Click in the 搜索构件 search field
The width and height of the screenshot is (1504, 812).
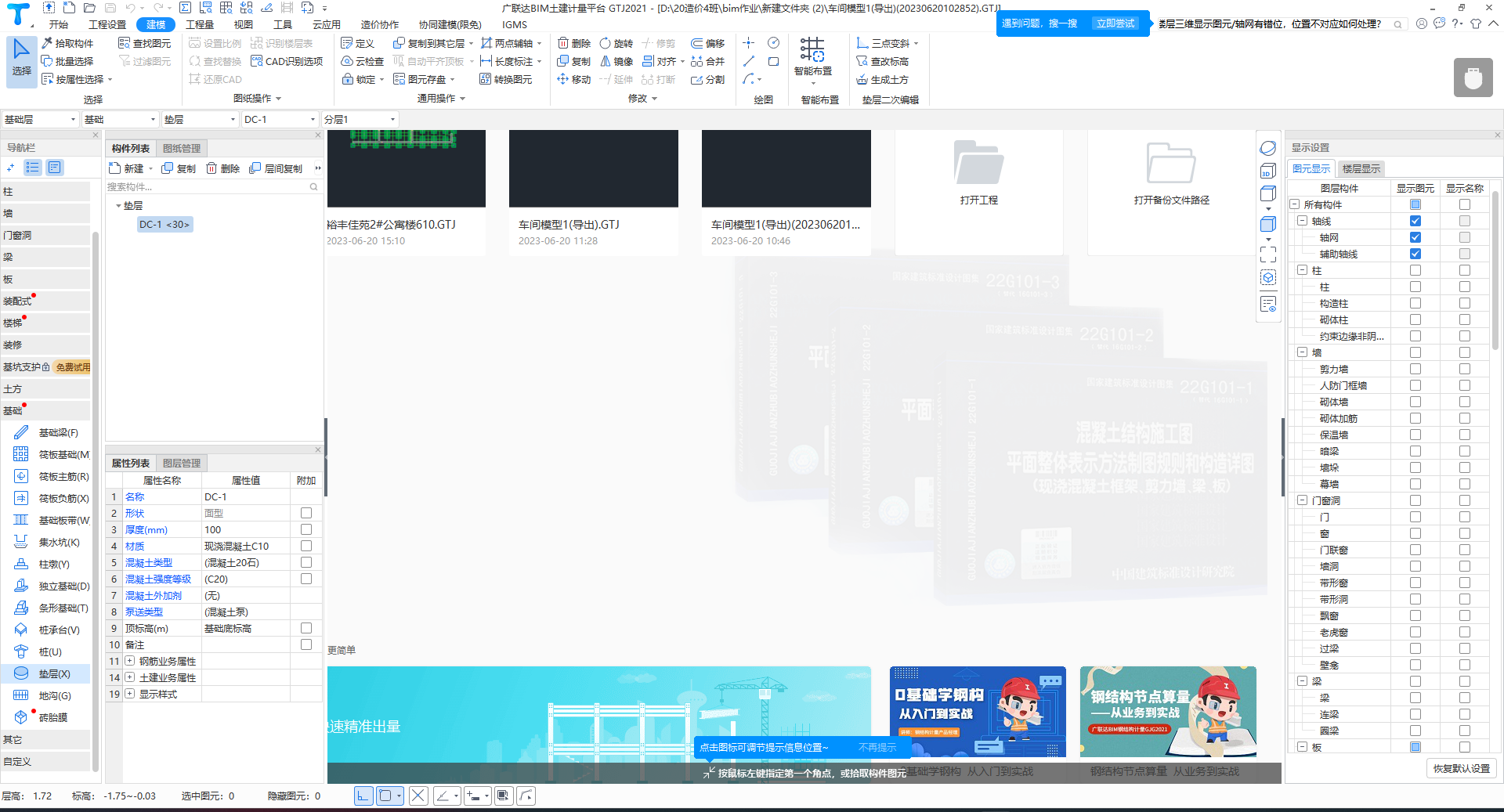pos(208,187)
